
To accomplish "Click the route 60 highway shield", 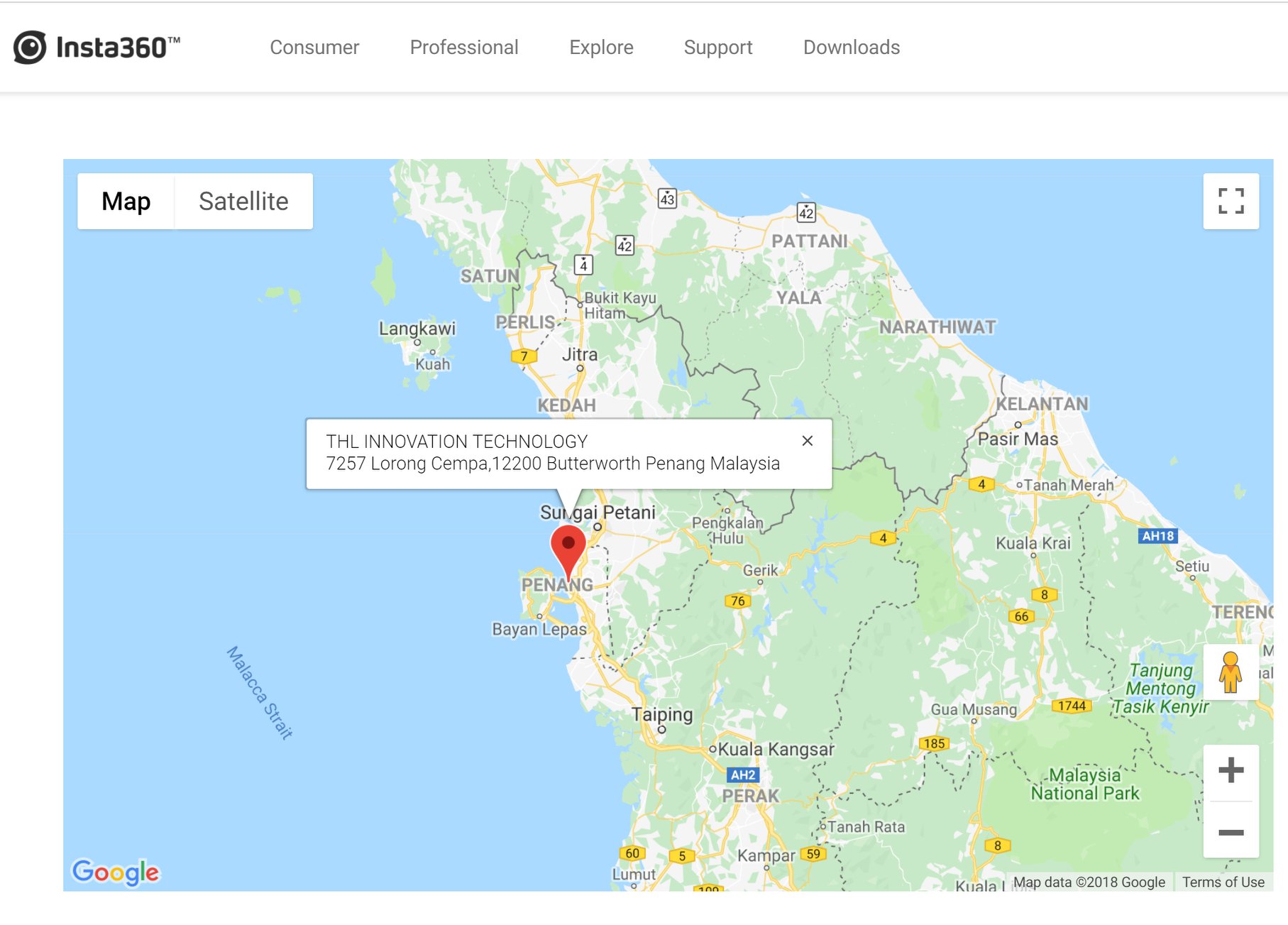I will click(x=632, y=853).
